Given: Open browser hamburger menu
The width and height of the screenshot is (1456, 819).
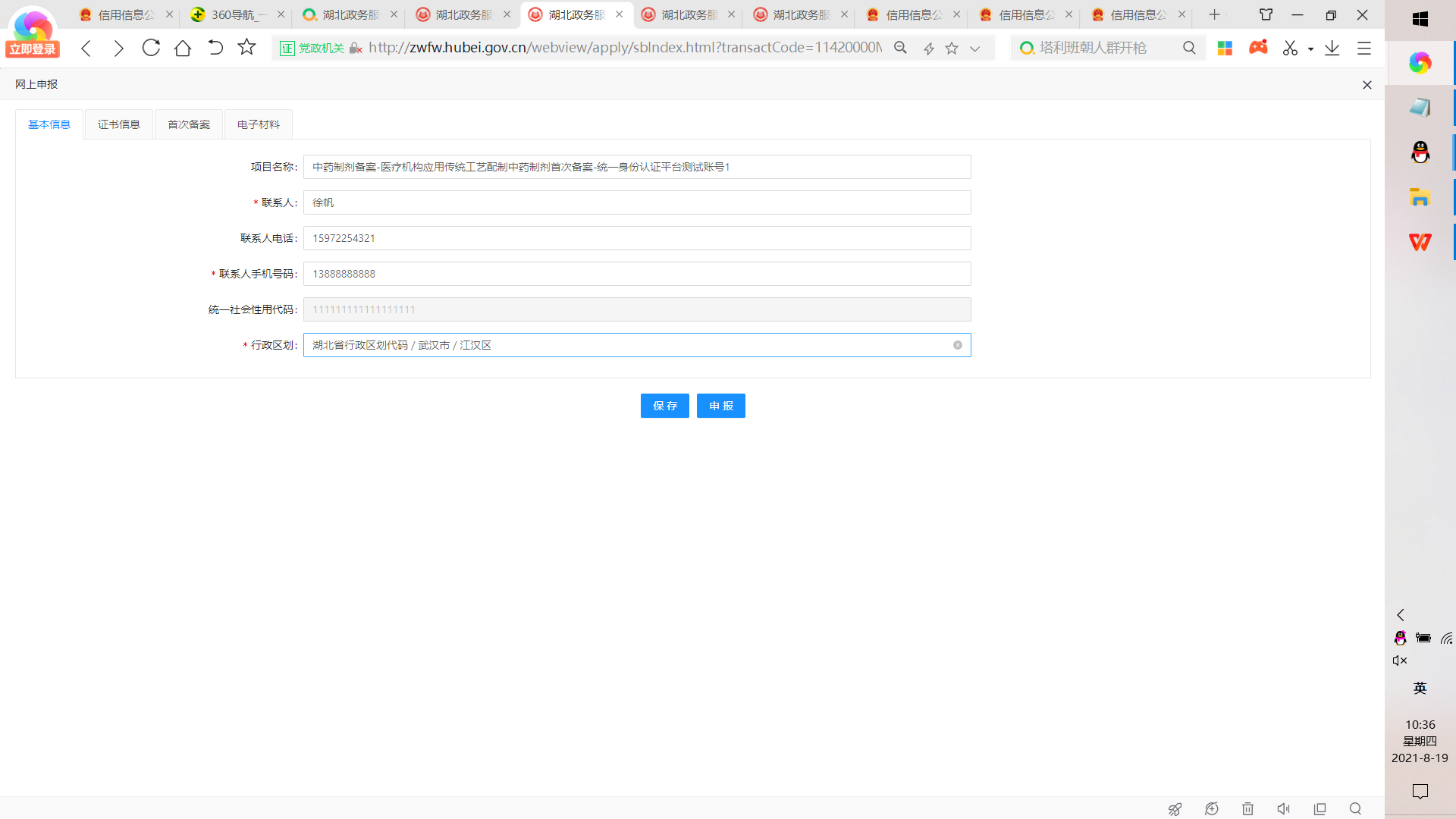Looking at the screenshot, I should pos(1364,48).
